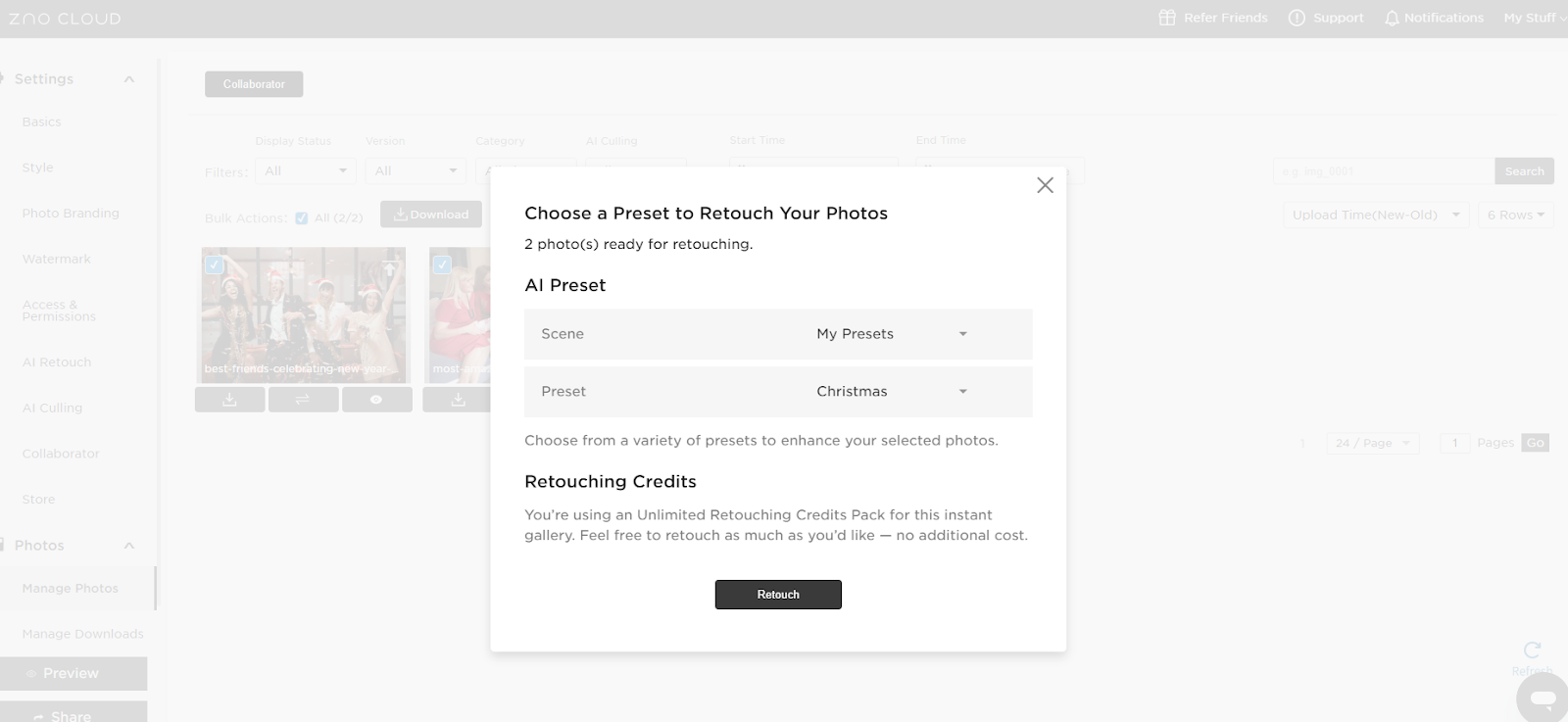Deselect the first photo's checkbox
The width and height of the screenshot is (1568, 722).
coord(215,265)
